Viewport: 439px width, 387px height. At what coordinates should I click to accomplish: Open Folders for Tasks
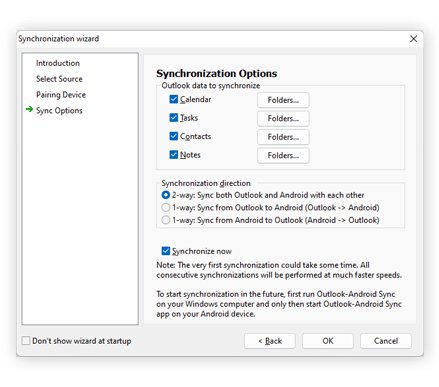283,118
